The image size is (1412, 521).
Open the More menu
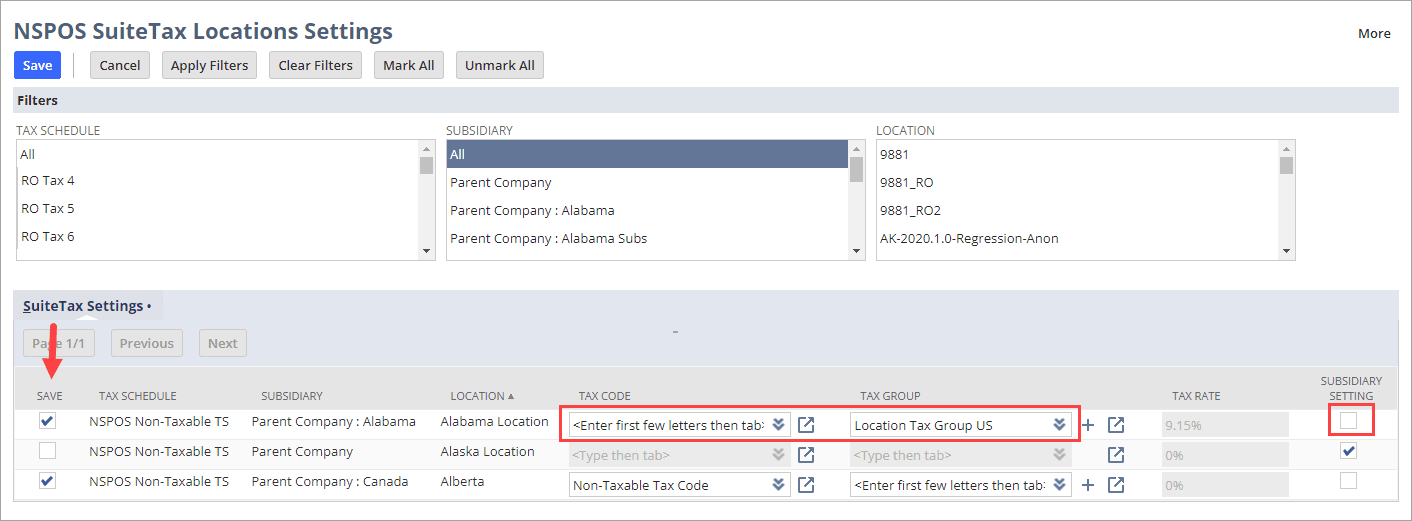(1373, 33)
